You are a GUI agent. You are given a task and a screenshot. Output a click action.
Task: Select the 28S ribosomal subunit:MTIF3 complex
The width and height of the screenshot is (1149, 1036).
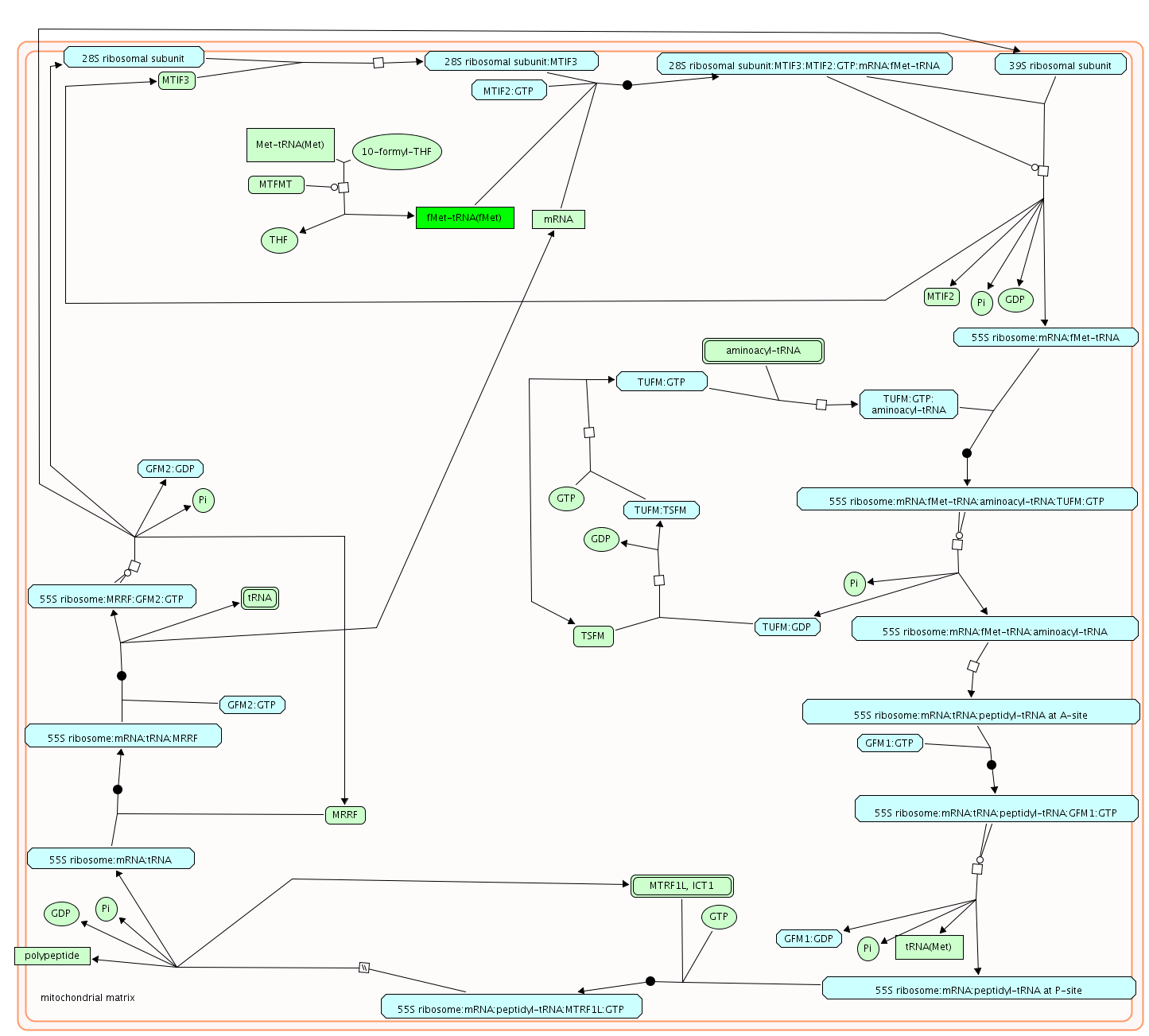coord(511,62)
